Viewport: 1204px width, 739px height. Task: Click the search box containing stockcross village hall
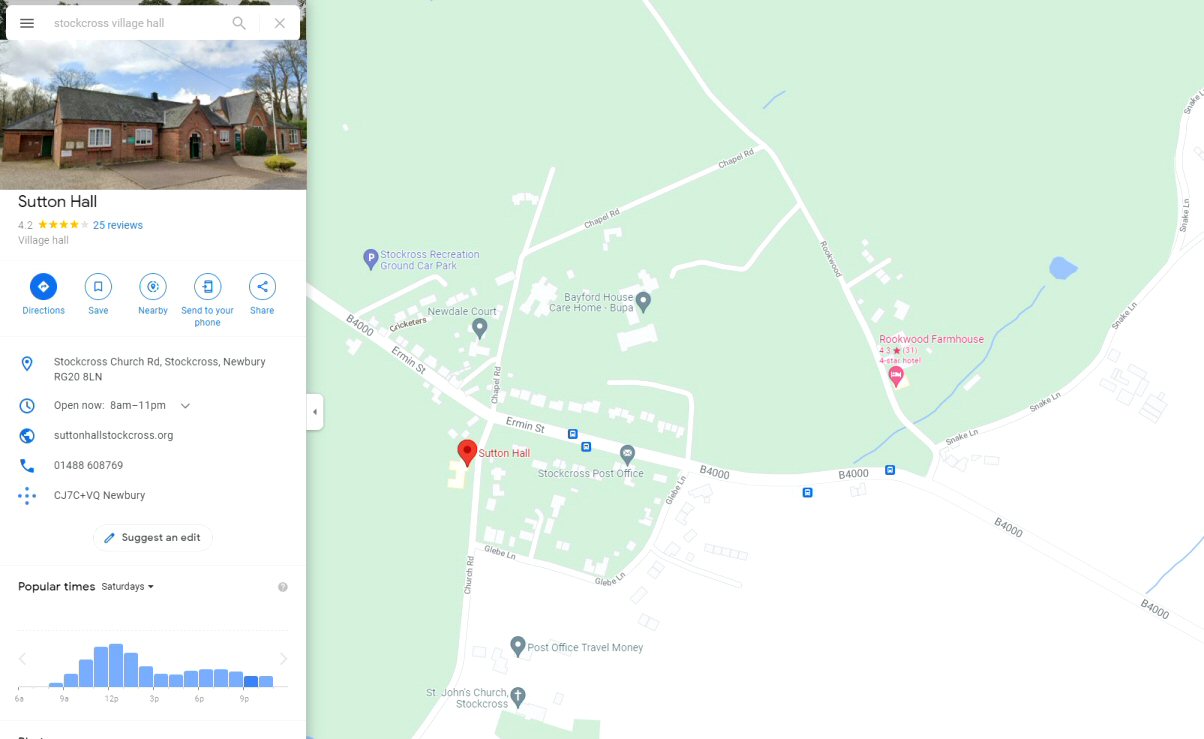(138, 23)
